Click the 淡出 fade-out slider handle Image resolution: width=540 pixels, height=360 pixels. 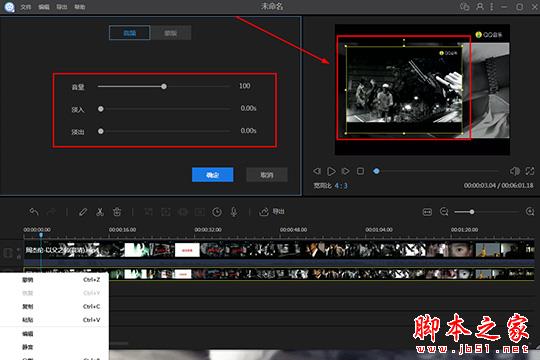(x=101, y=131)
